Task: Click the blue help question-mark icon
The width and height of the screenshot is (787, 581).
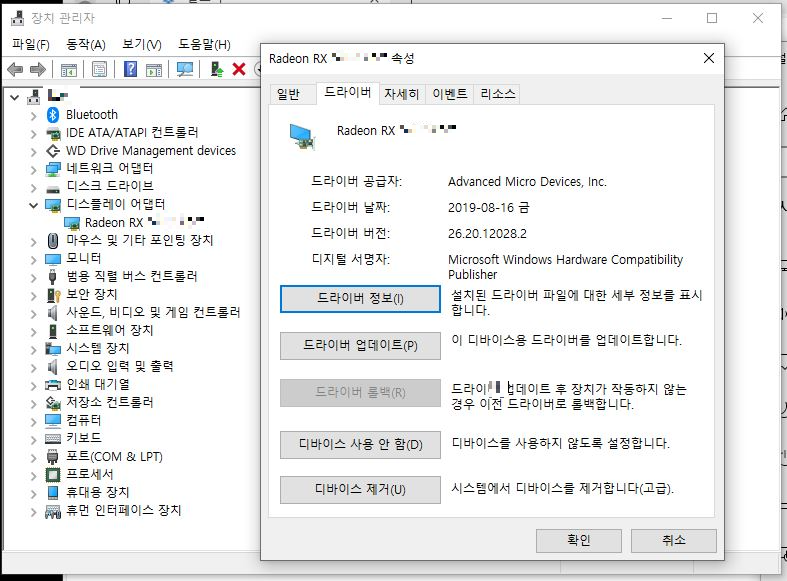Action: pyautogui.click(x=130, y=69)
